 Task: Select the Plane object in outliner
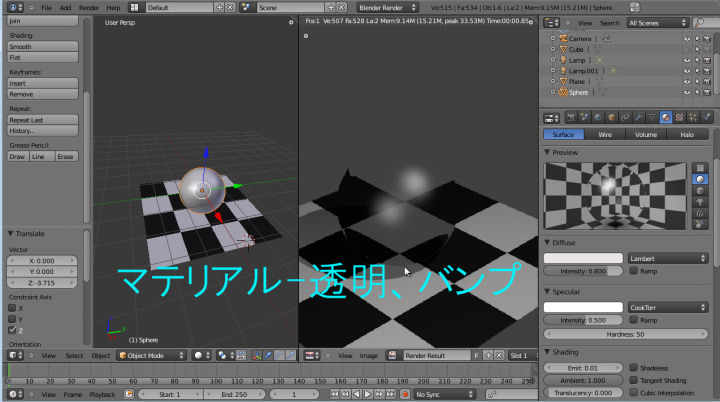click(x=578, y=81)
